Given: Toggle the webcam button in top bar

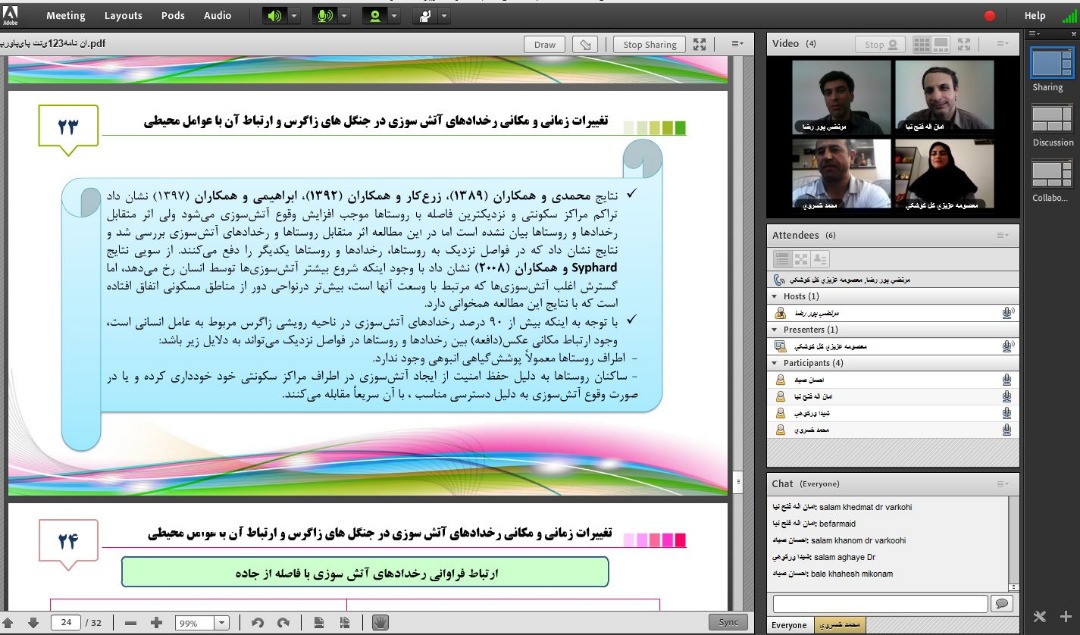Looking at the screenshot, I should [376, 16].
